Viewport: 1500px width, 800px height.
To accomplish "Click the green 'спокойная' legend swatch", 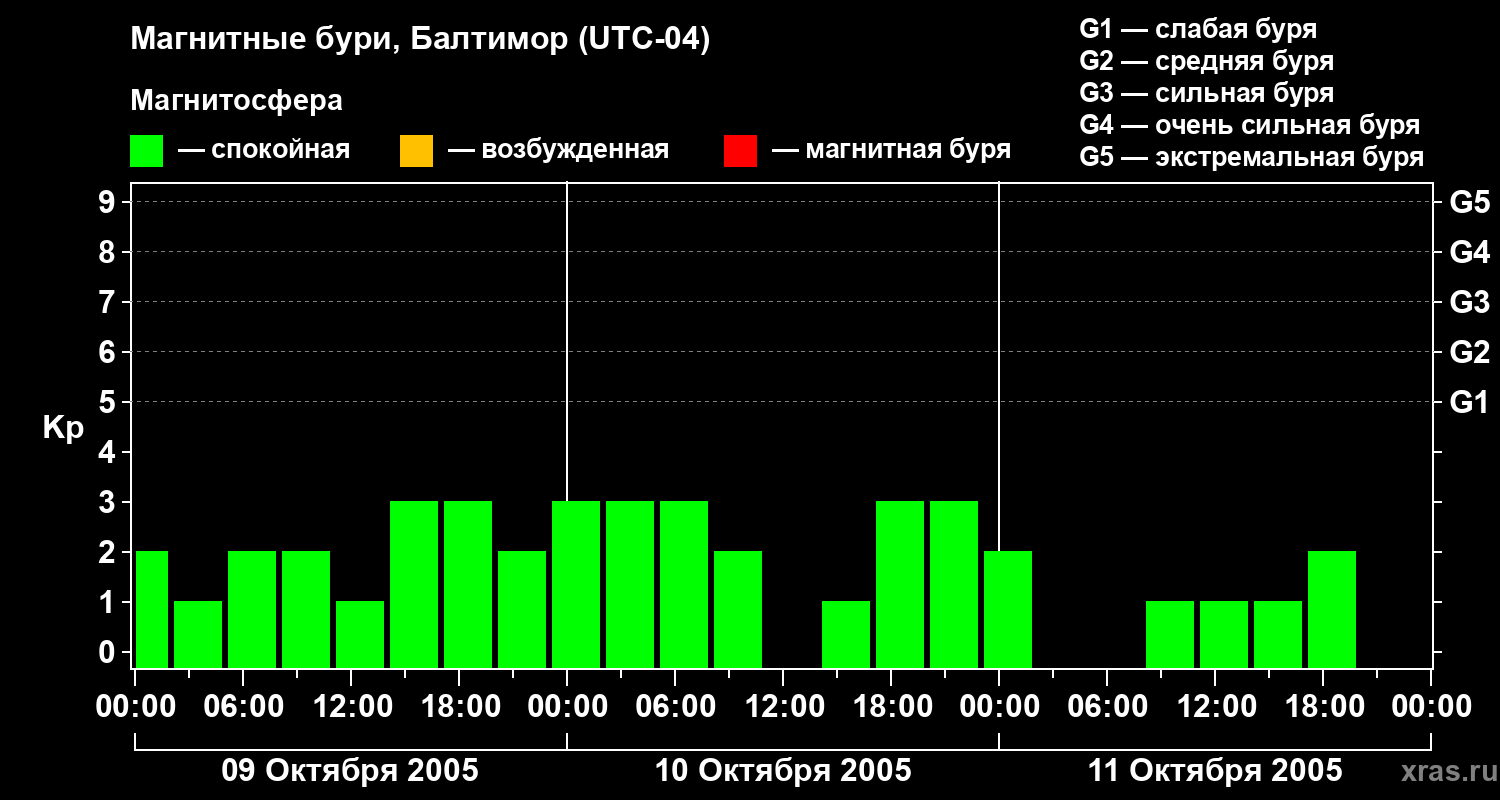I will pyautogui.click(x=147, y=150).
